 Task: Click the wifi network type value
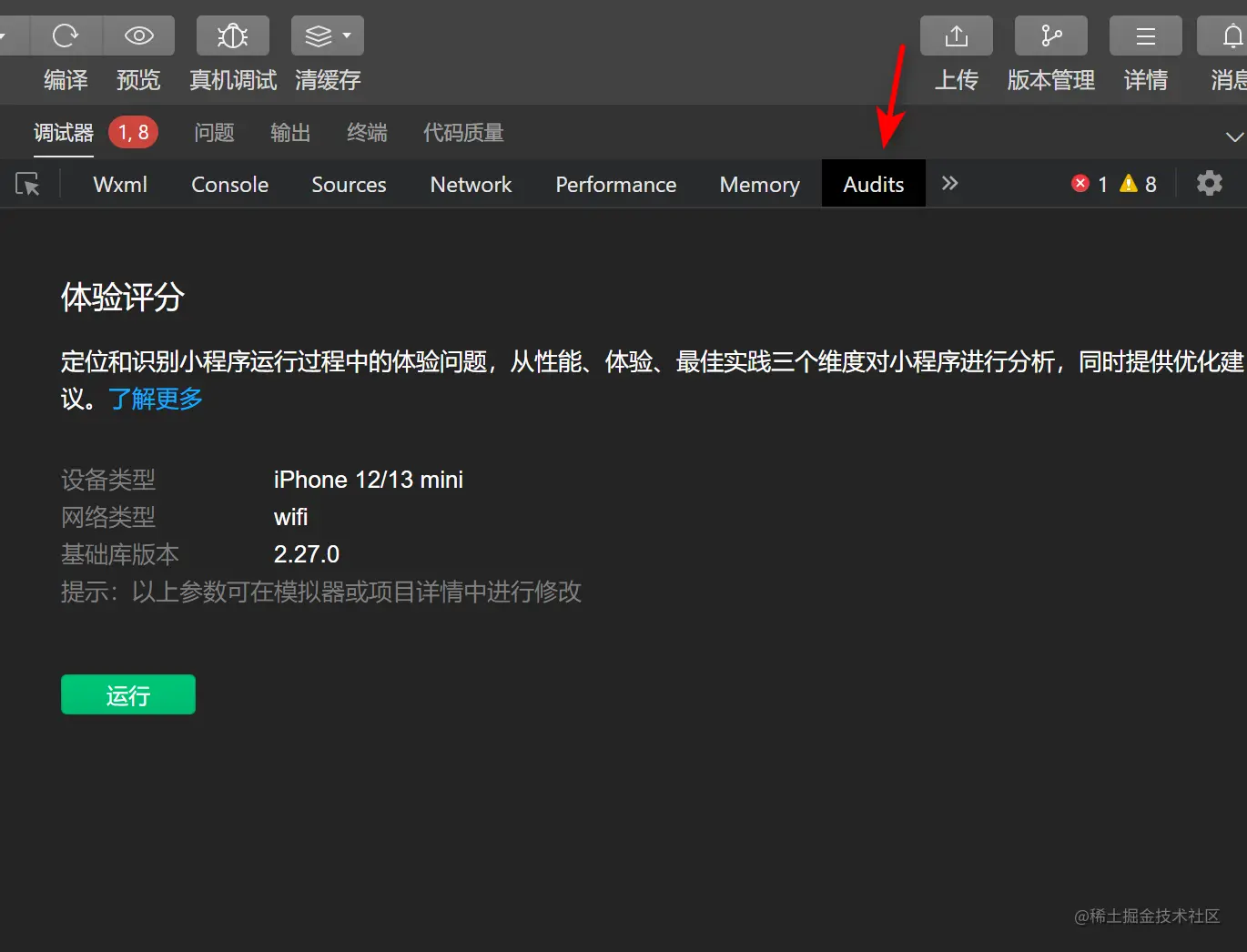[291, 517]
